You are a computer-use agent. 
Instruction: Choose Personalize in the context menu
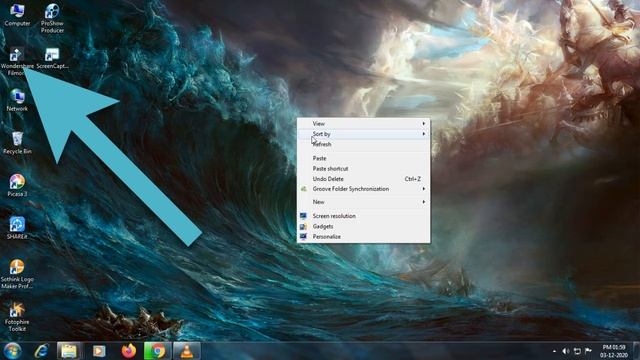[x=363, y=237]
